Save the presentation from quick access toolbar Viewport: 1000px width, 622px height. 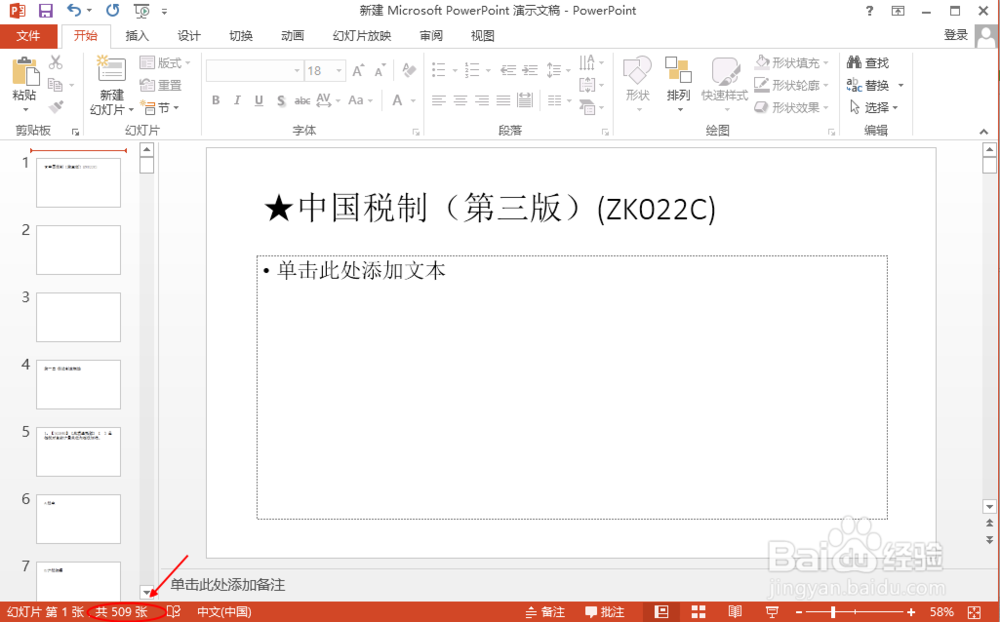[45, 11]
